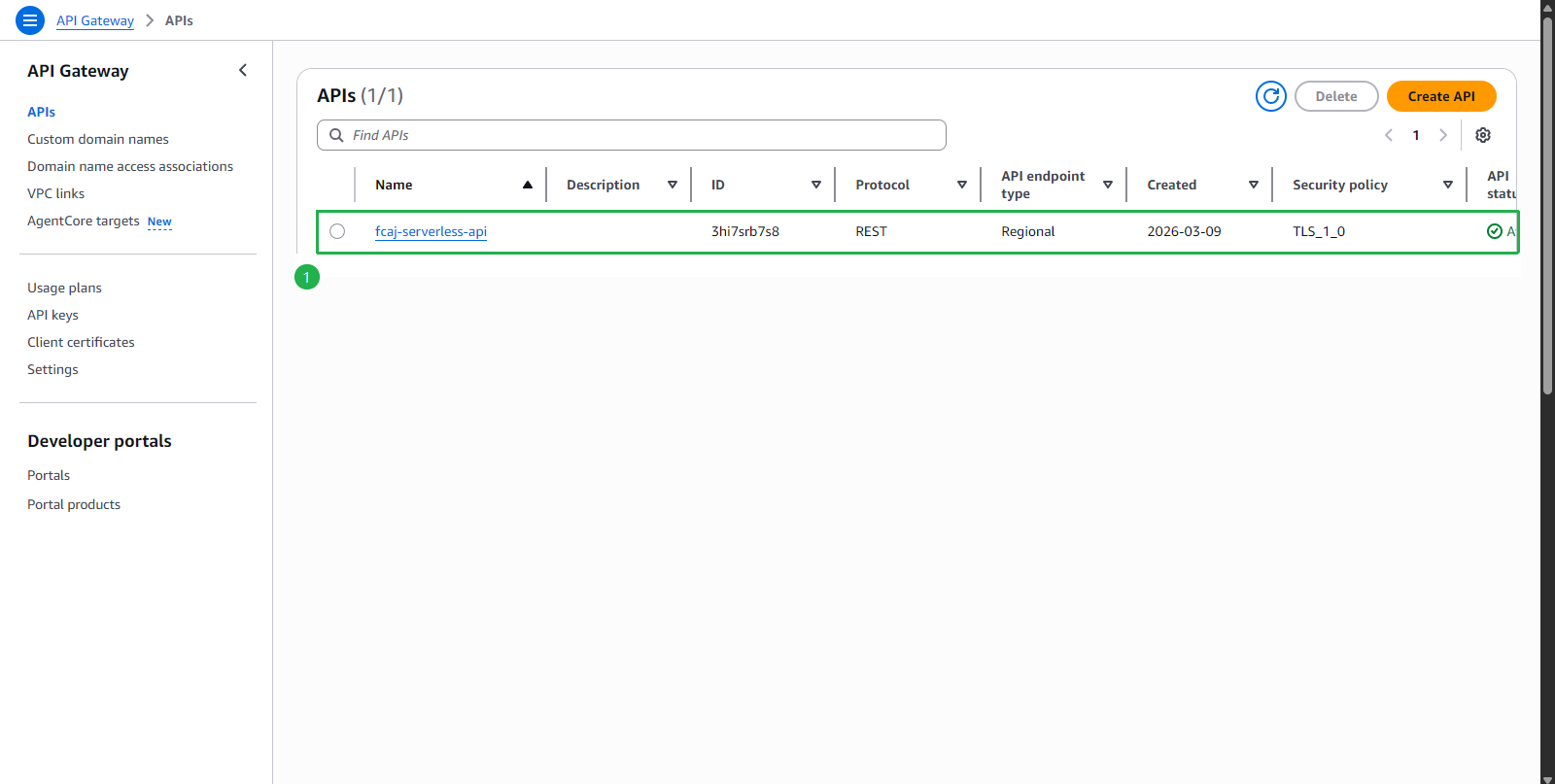Image resolution: width=1555 pixels, height=784 pixels.
Task: Click the REST protocol cell
Action: coord(871,231)
